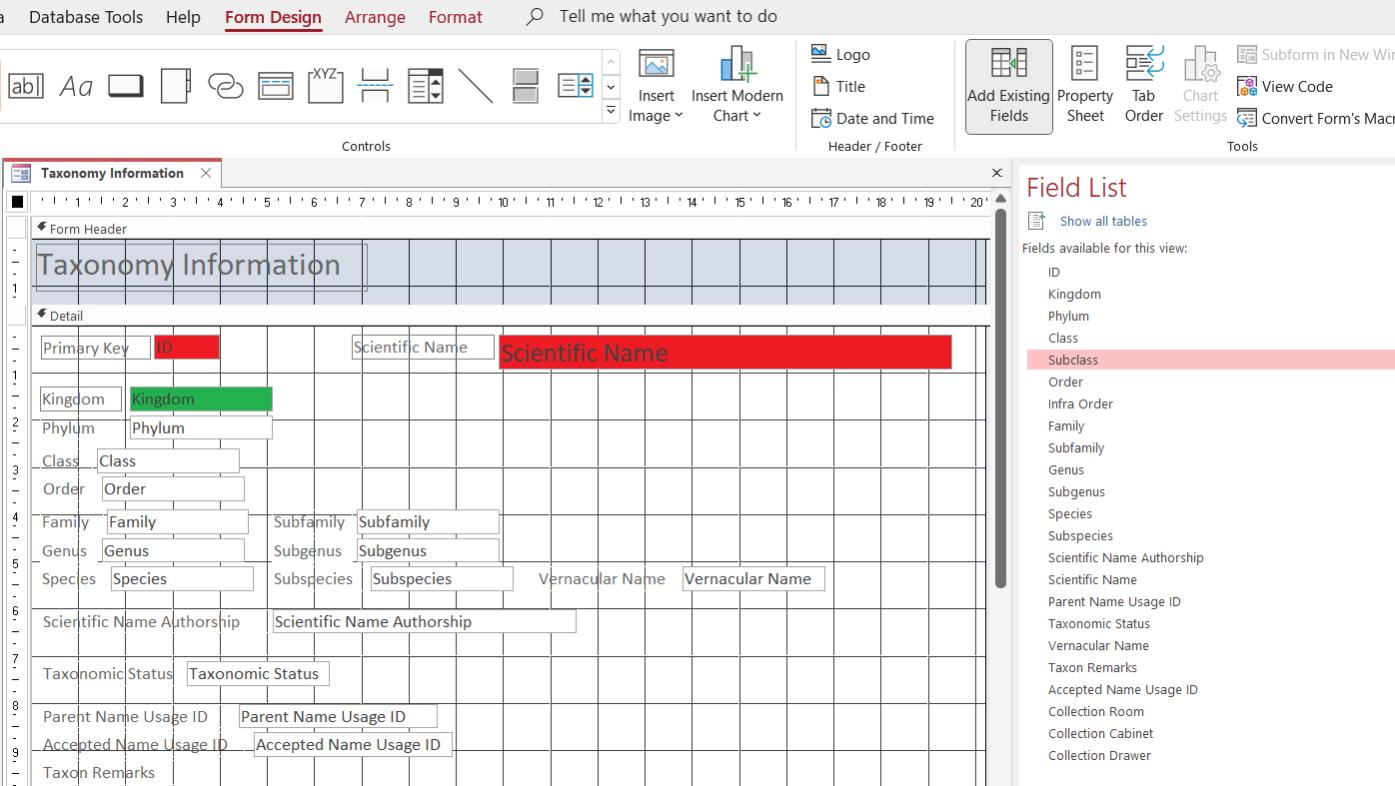
Task: Select the List Box control tool
Action: pyautogui.click(x=575, y=86)
